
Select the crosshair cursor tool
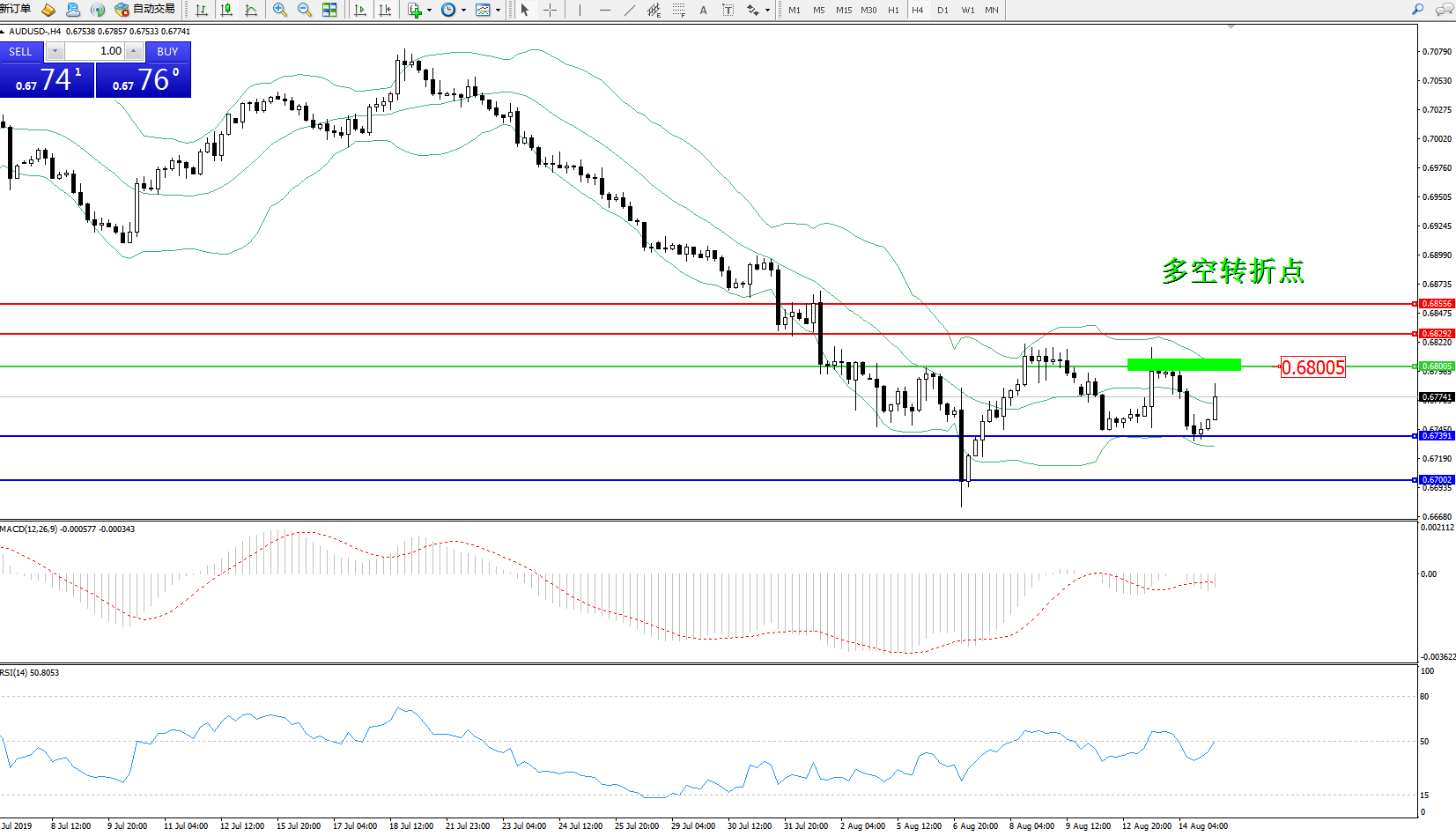coord(550,10)
